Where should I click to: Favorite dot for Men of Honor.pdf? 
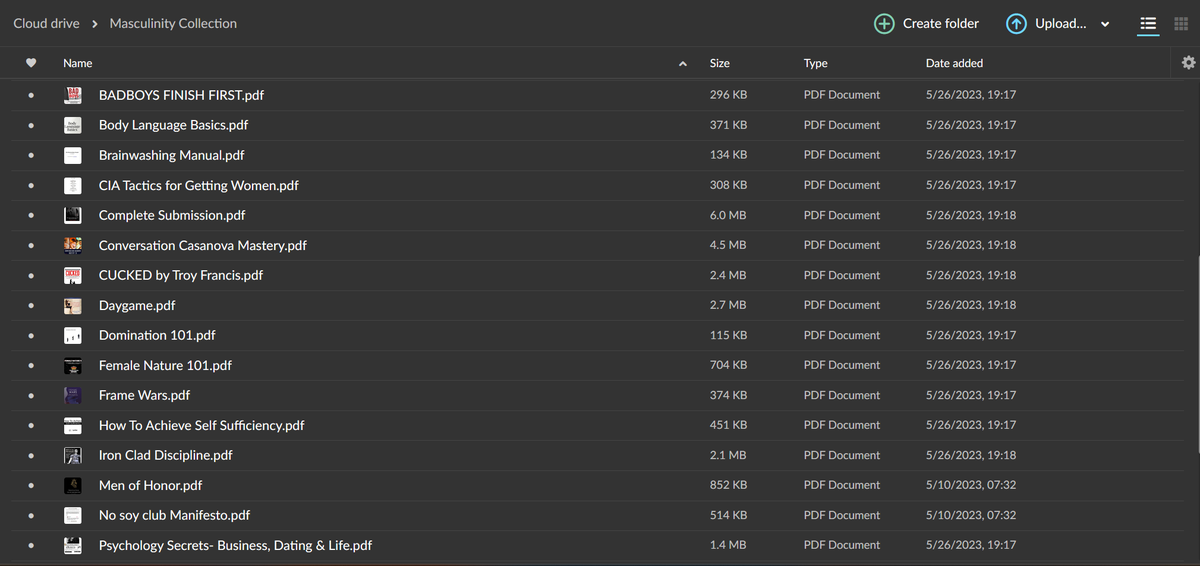coord(31,486)
